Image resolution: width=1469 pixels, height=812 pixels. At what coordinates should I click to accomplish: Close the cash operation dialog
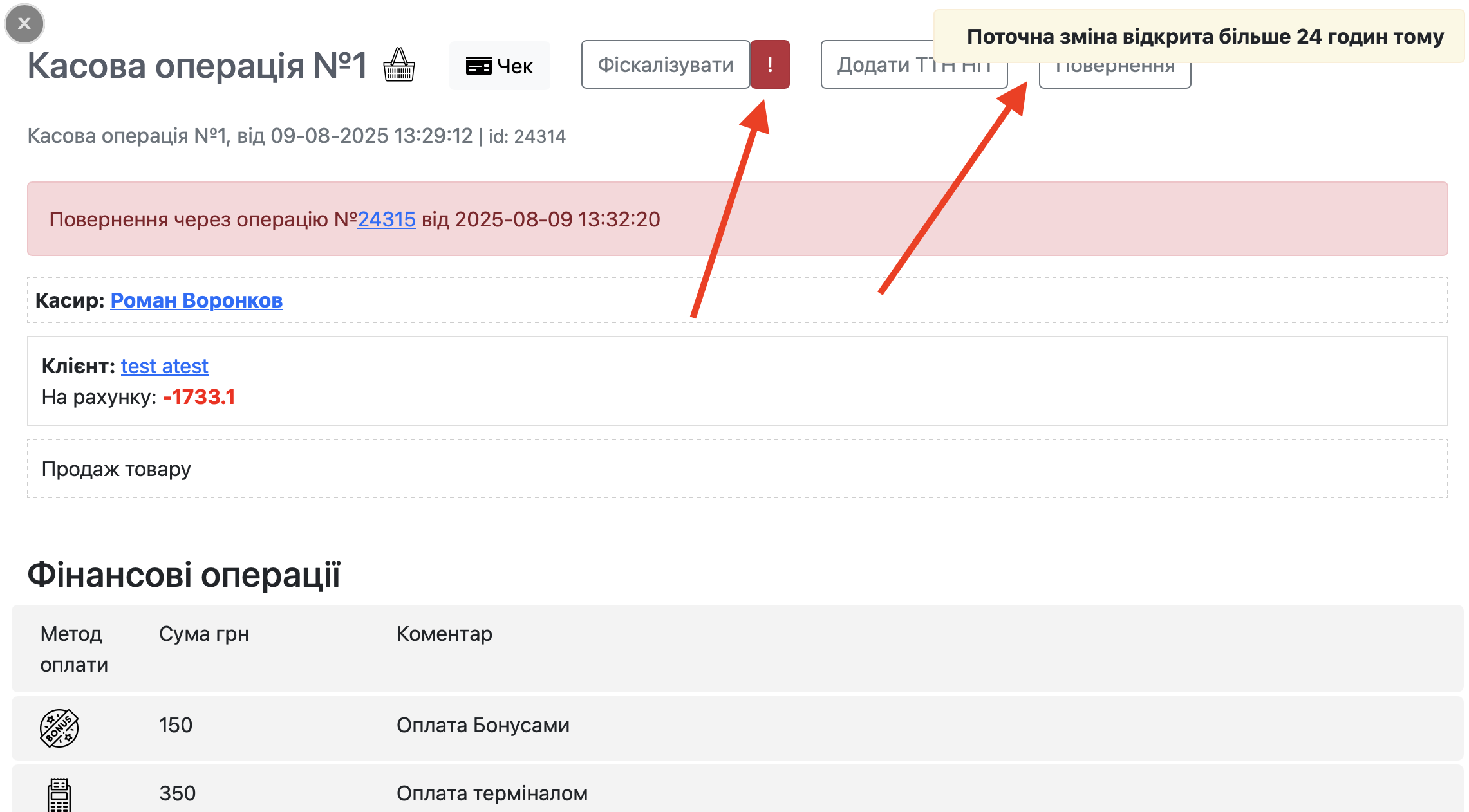coord(24,24)
